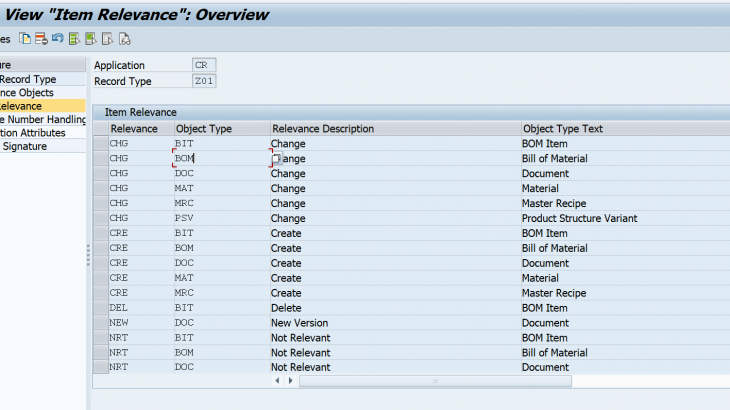Select the row marker for NRT BOM

101,352
